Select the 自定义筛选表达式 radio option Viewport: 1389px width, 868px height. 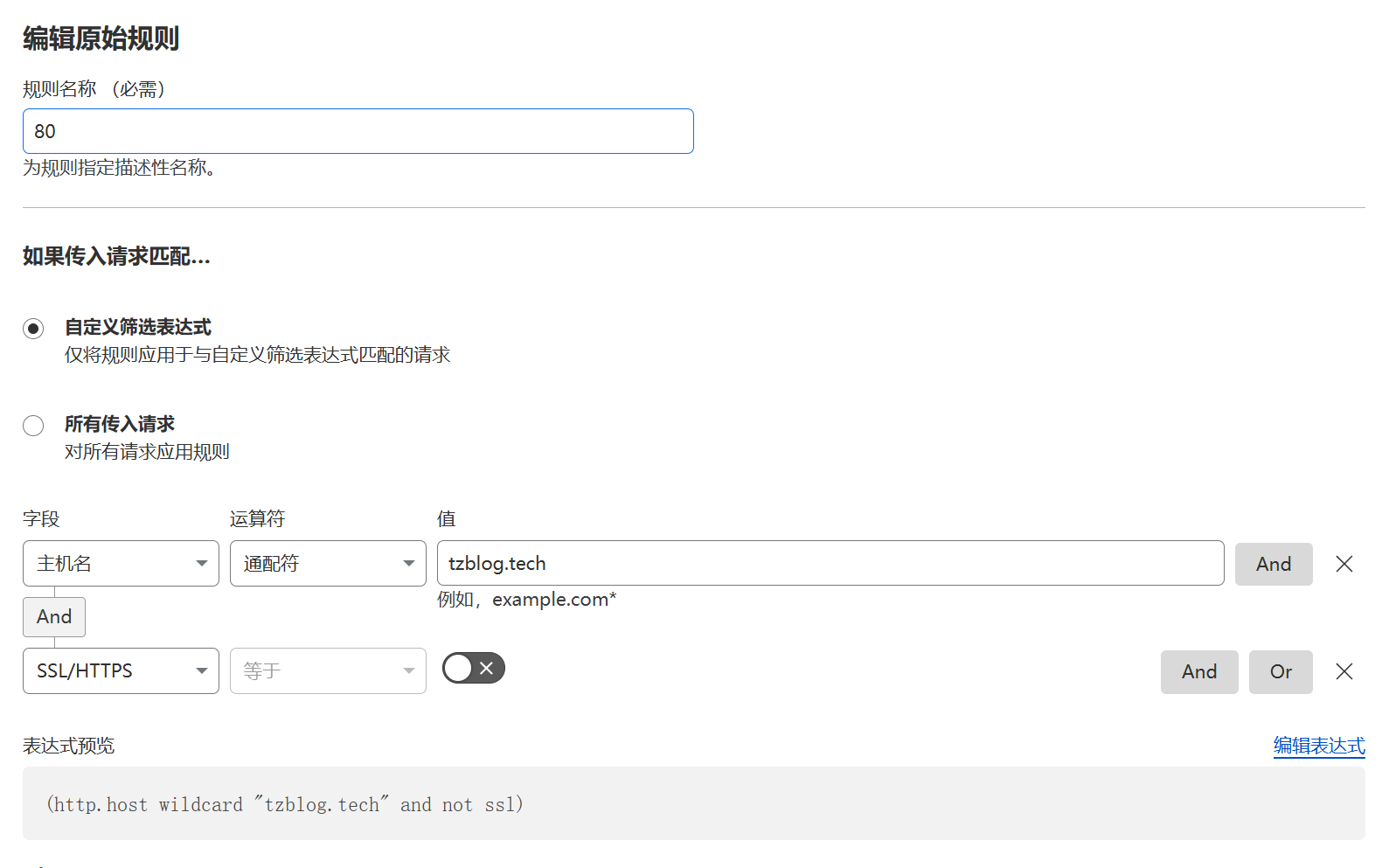33,329
